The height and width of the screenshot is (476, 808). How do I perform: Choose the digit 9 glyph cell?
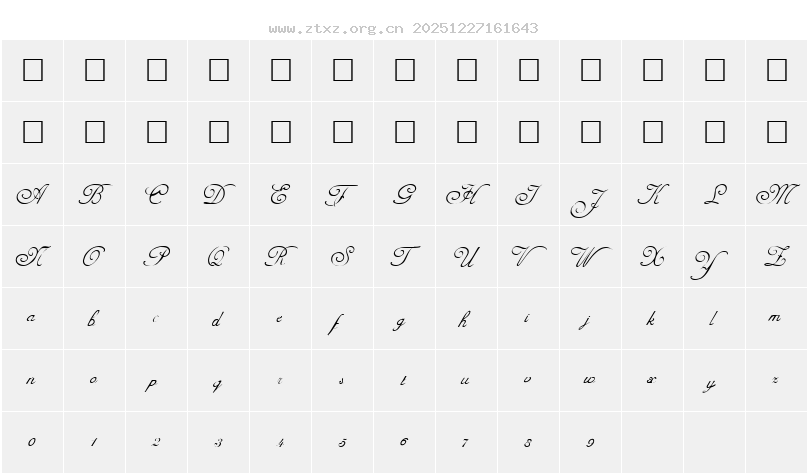click(590, 442)
